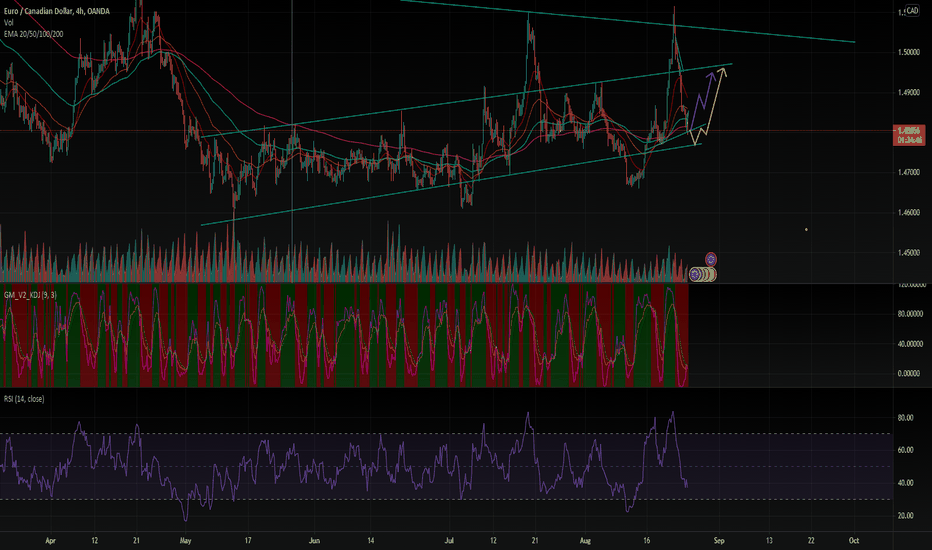
Task: Select the Vol indicator legend
Action: pos(8,23)
